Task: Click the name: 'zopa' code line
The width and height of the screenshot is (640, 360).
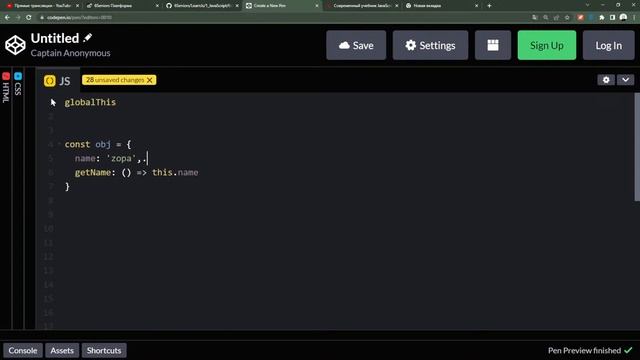Action: point(110,158)
